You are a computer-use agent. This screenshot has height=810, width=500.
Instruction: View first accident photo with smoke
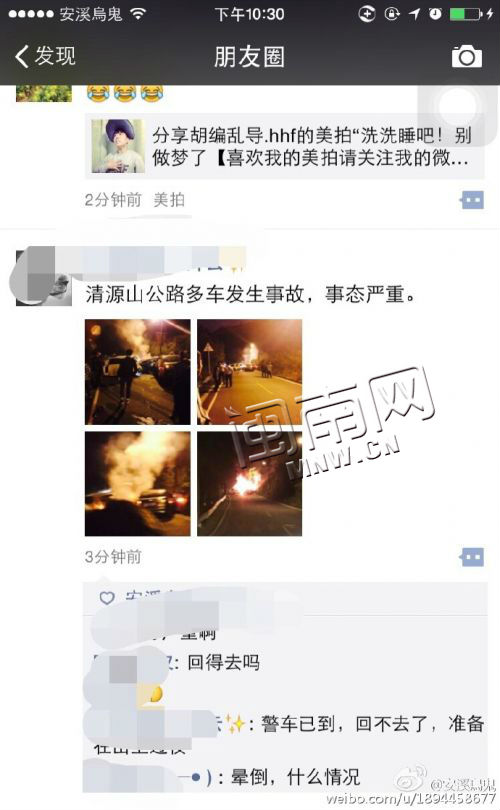137,372
